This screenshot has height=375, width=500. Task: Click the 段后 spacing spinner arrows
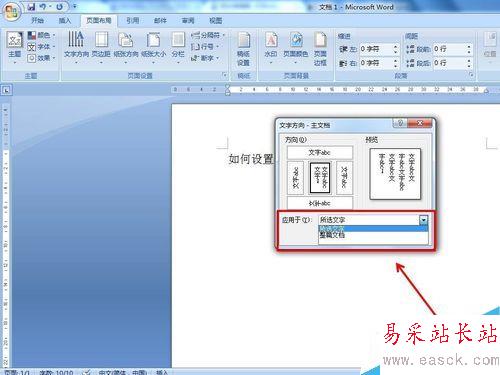tap(469, 63)
